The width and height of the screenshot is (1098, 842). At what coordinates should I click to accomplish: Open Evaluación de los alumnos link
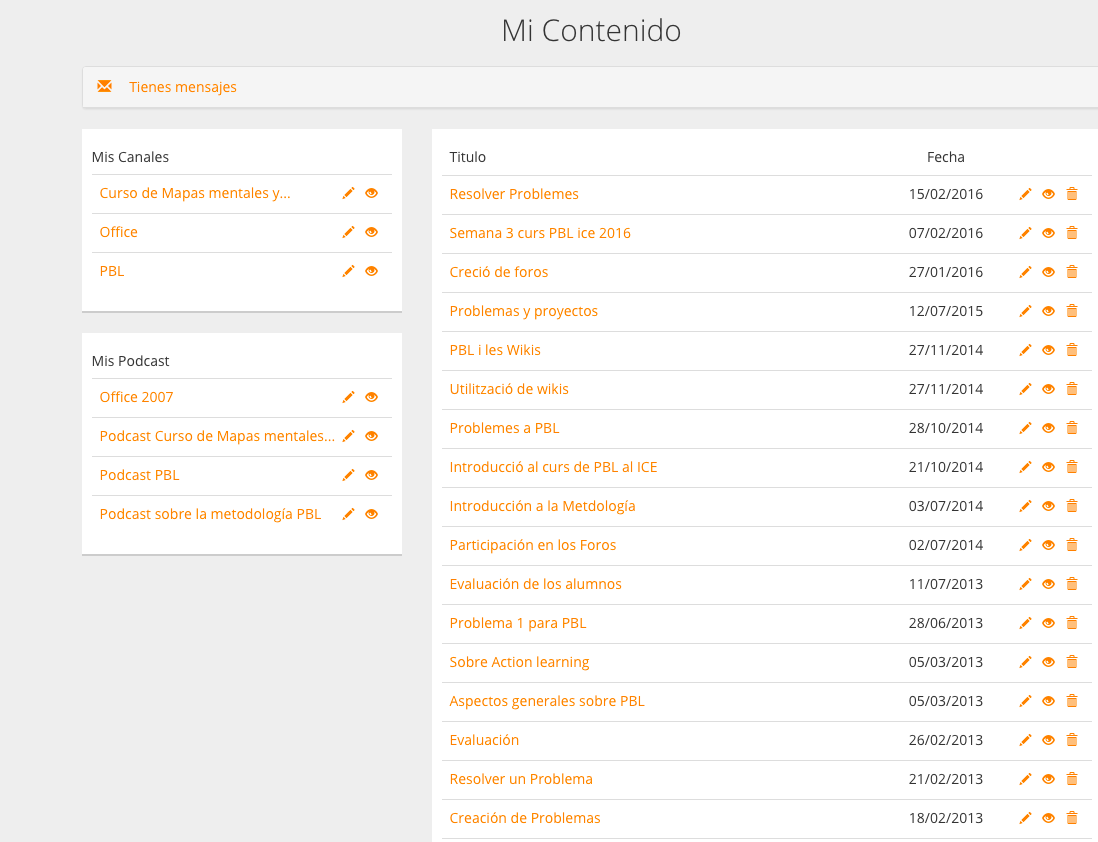tap(536, 584)
